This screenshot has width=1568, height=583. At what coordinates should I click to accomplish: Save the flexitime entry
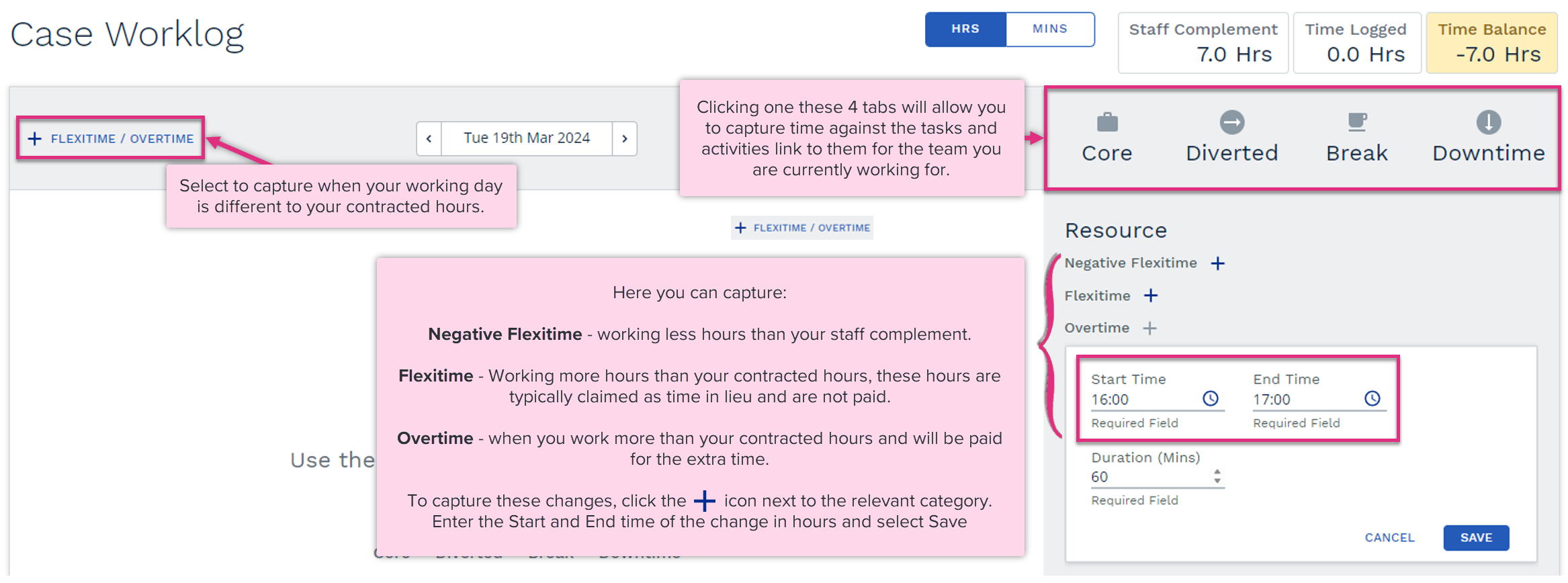pos(1476,537)
